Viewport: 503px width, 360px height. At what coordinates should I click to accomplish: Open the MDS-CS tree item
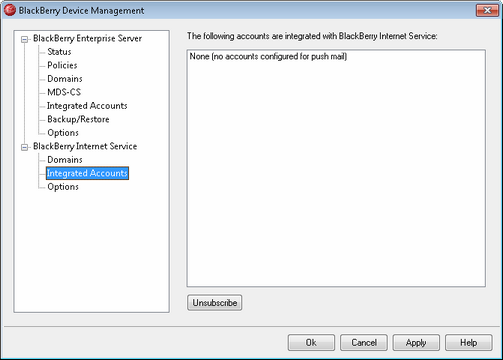pos(64,92)
